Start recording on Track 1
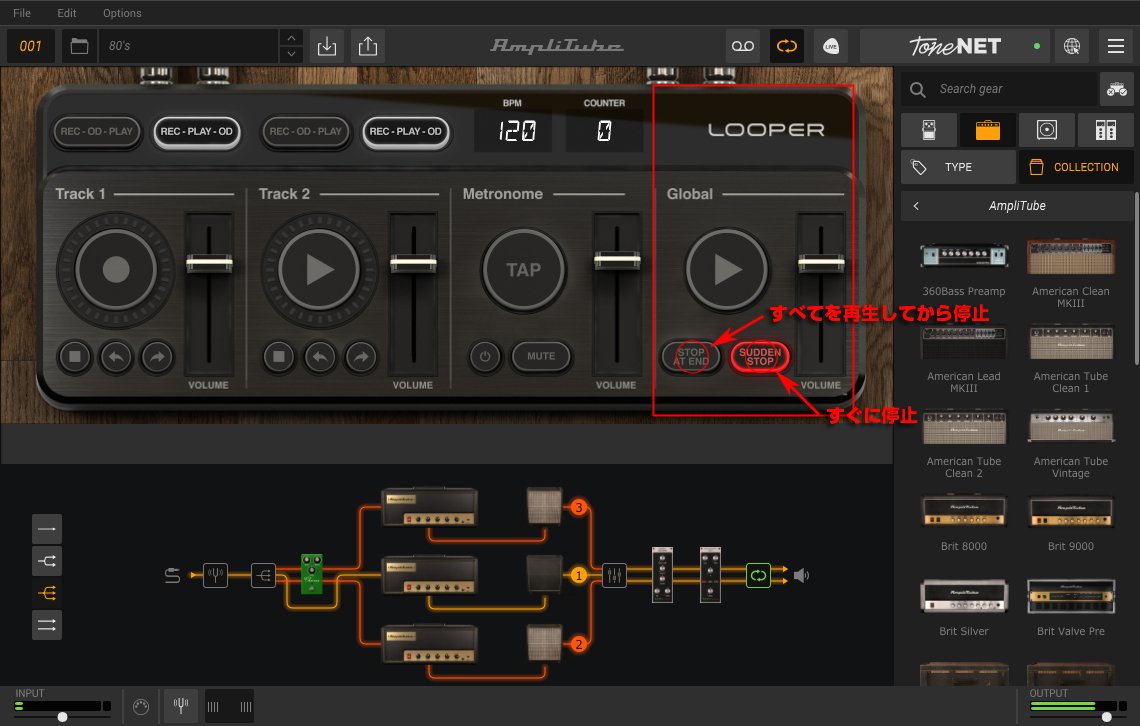The height and width of the screenshot is (726, 1140). (116, 270)
